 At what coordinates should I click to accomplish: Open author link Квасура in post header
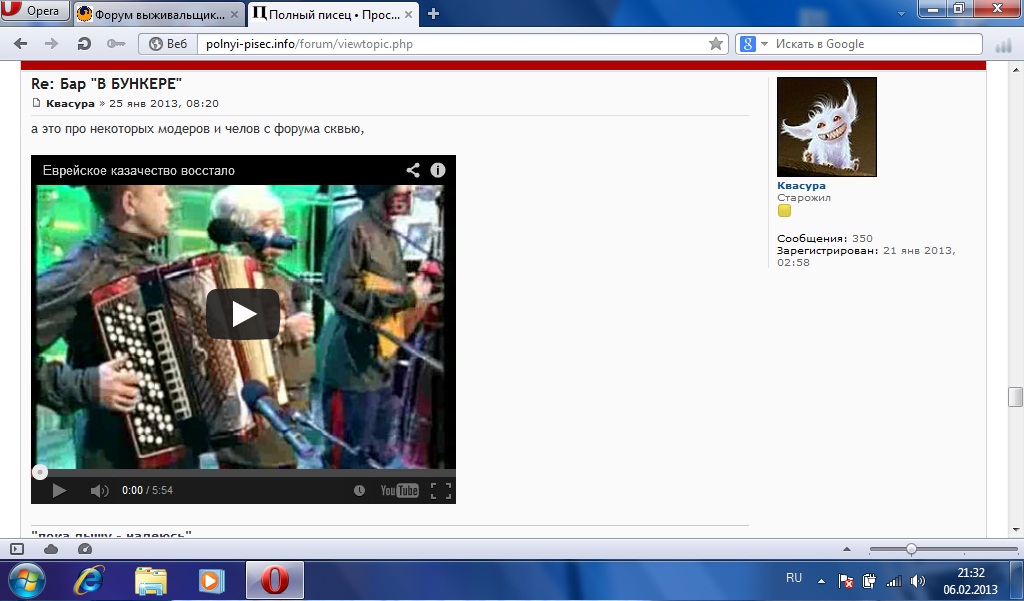(x=71, y=103)
